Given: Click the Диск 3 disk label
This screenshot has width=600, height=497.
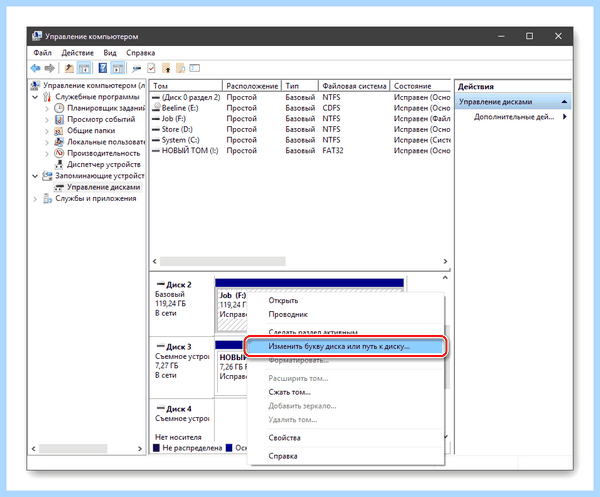Looking at the screenshot, I should coord(178,347).
